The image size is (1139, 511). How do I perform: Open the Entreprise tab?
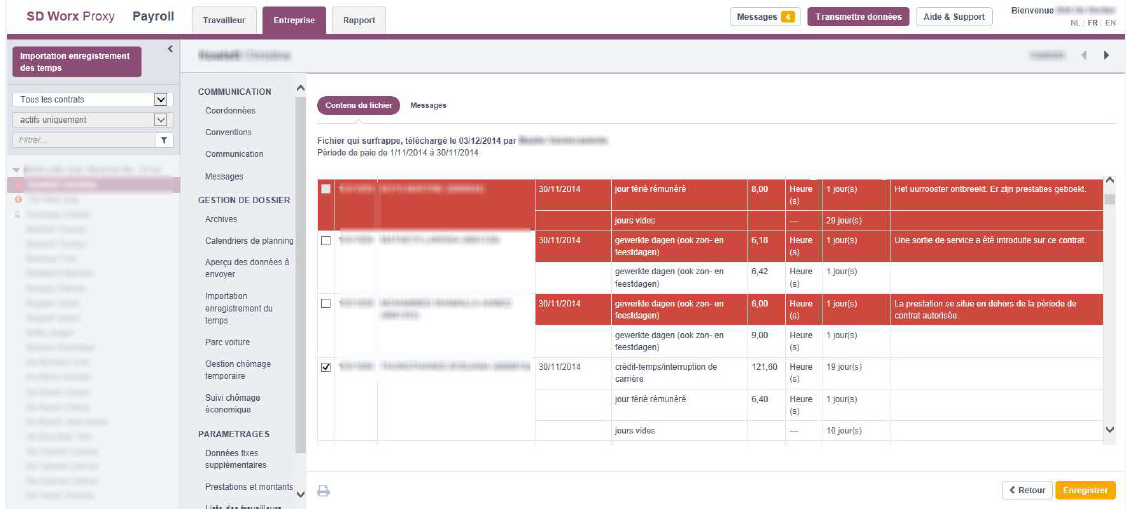click(x=294, y=20)
